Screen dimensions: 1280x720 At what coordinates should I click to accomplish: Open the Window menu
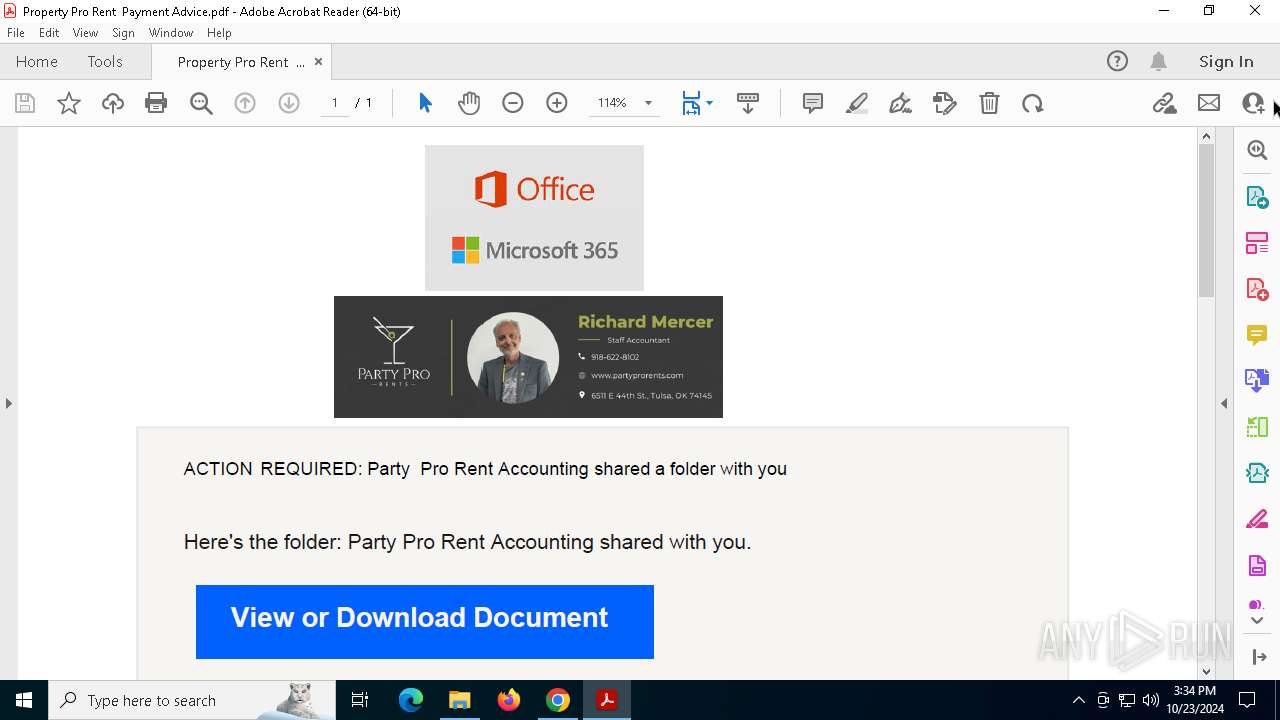pos(171,33)
